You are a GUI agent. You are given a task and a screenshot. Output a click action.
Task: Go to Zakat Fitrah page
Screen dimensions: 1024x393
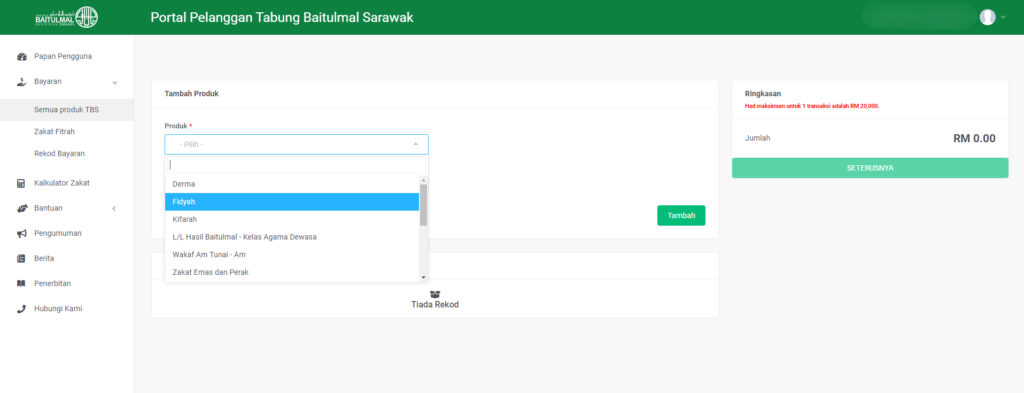tap(54, 132)
